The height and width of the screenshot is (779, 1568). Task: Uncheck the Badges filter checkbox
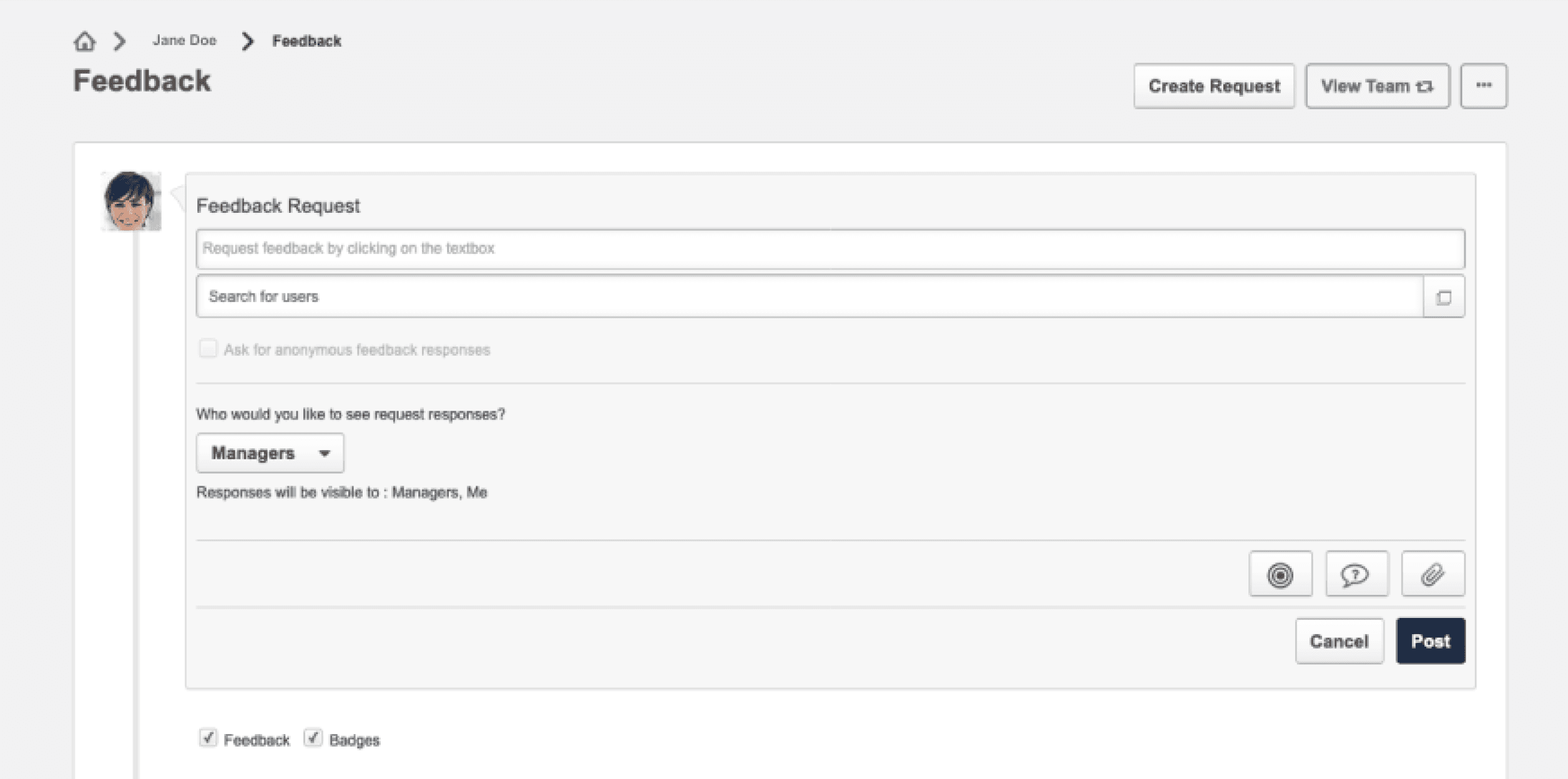(313, 738)
